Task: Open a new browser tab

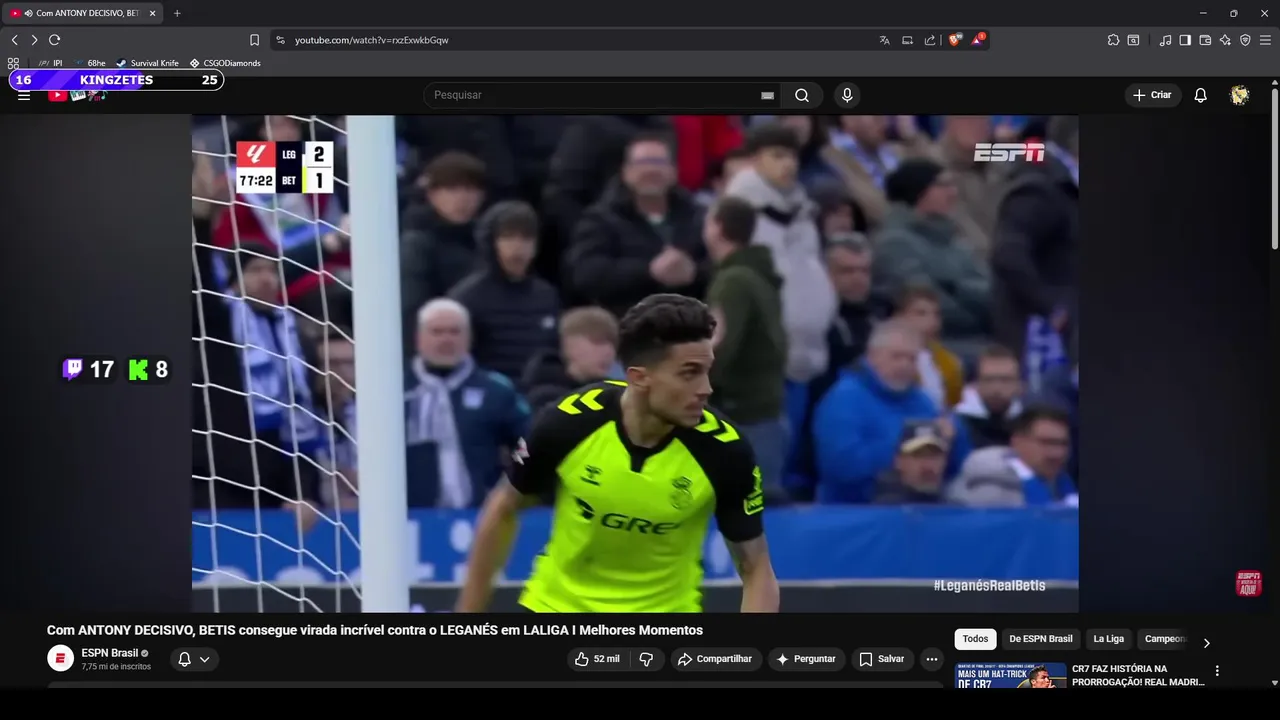Action: (x=177, y=13)
